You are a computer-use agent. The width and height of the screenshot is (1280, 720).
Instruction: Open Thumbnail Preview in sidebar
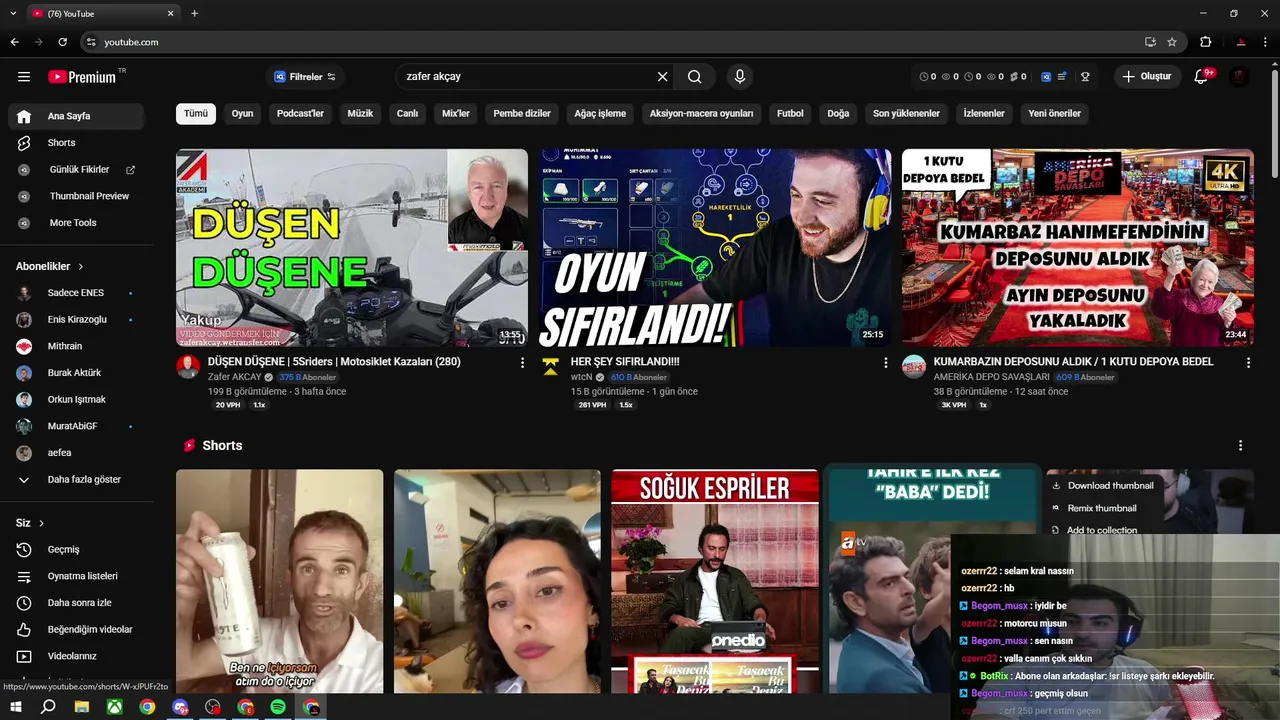(76, 196)
